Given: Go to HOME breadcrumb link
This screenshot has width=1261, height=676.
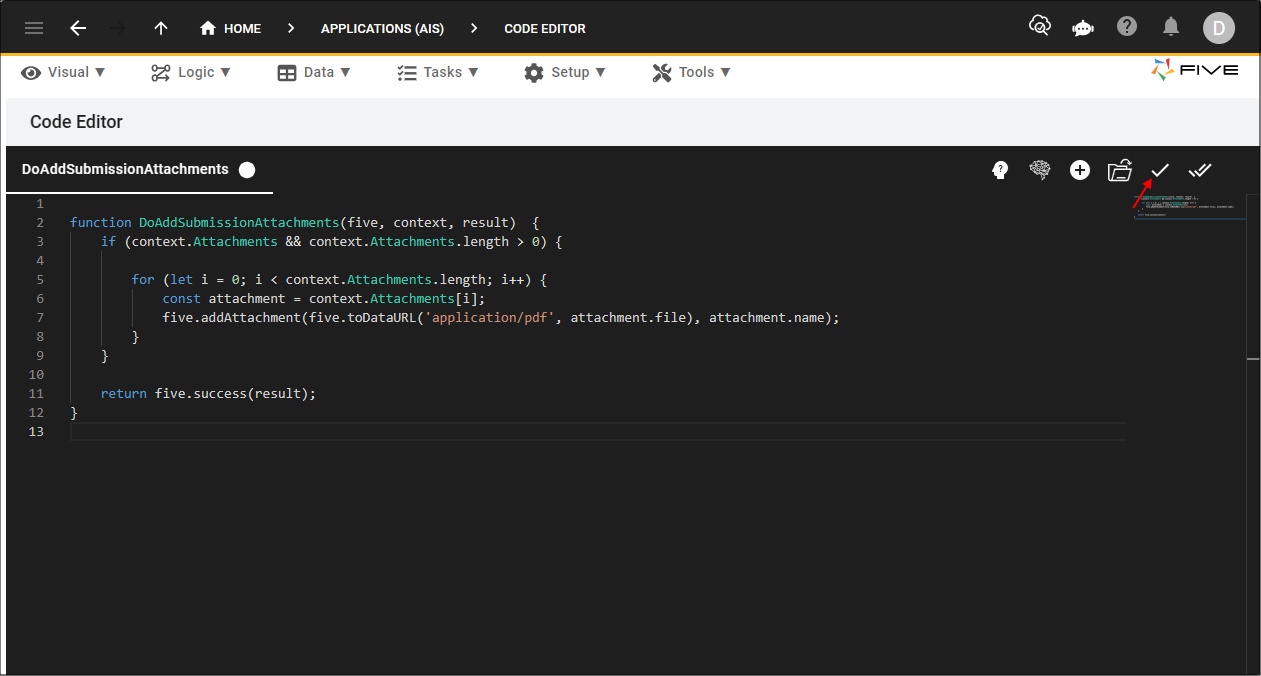Looking at the screenshot, I should [x=231, y=28].
